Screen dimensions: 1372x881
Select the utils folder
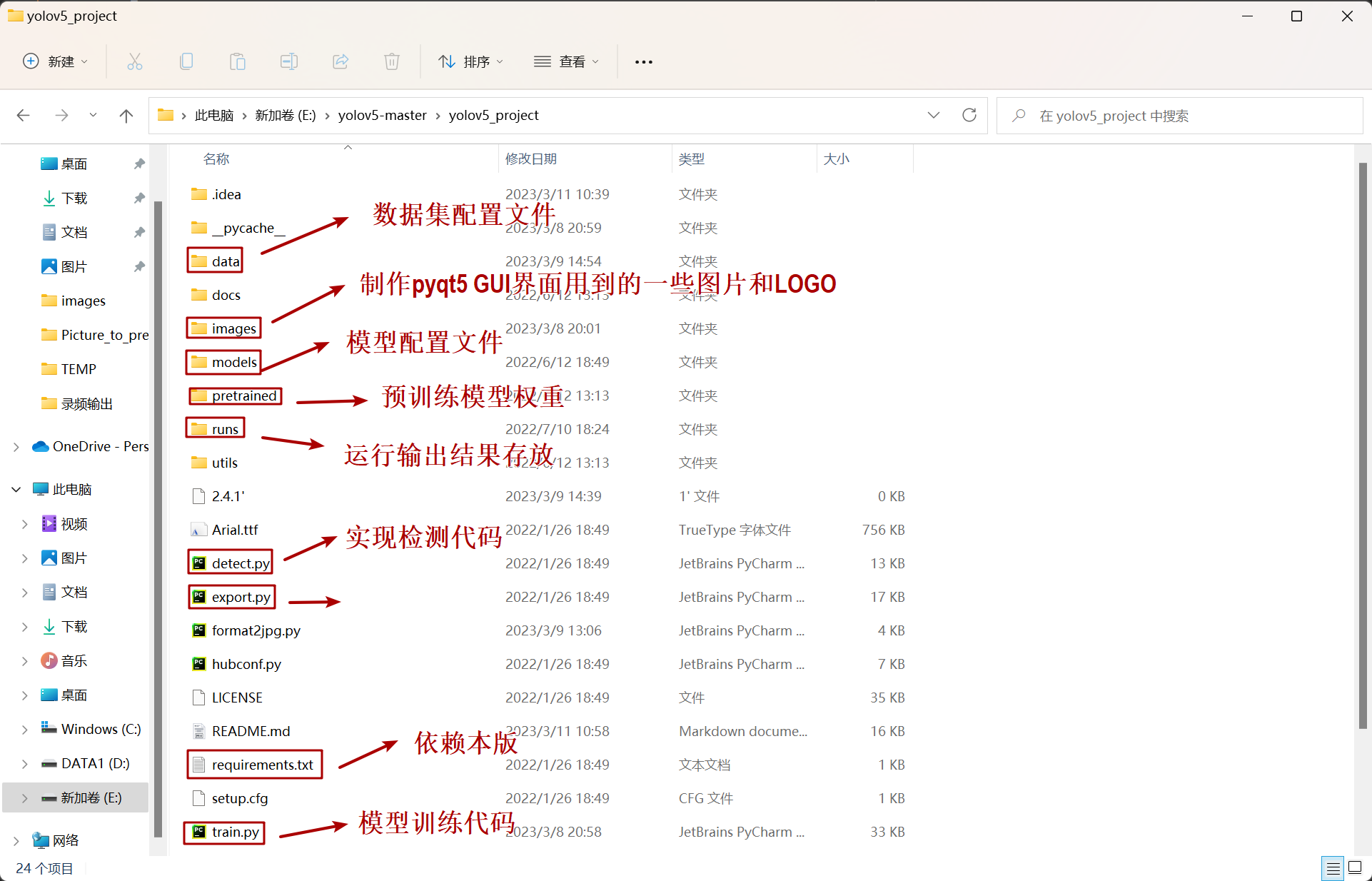(215, 463)
